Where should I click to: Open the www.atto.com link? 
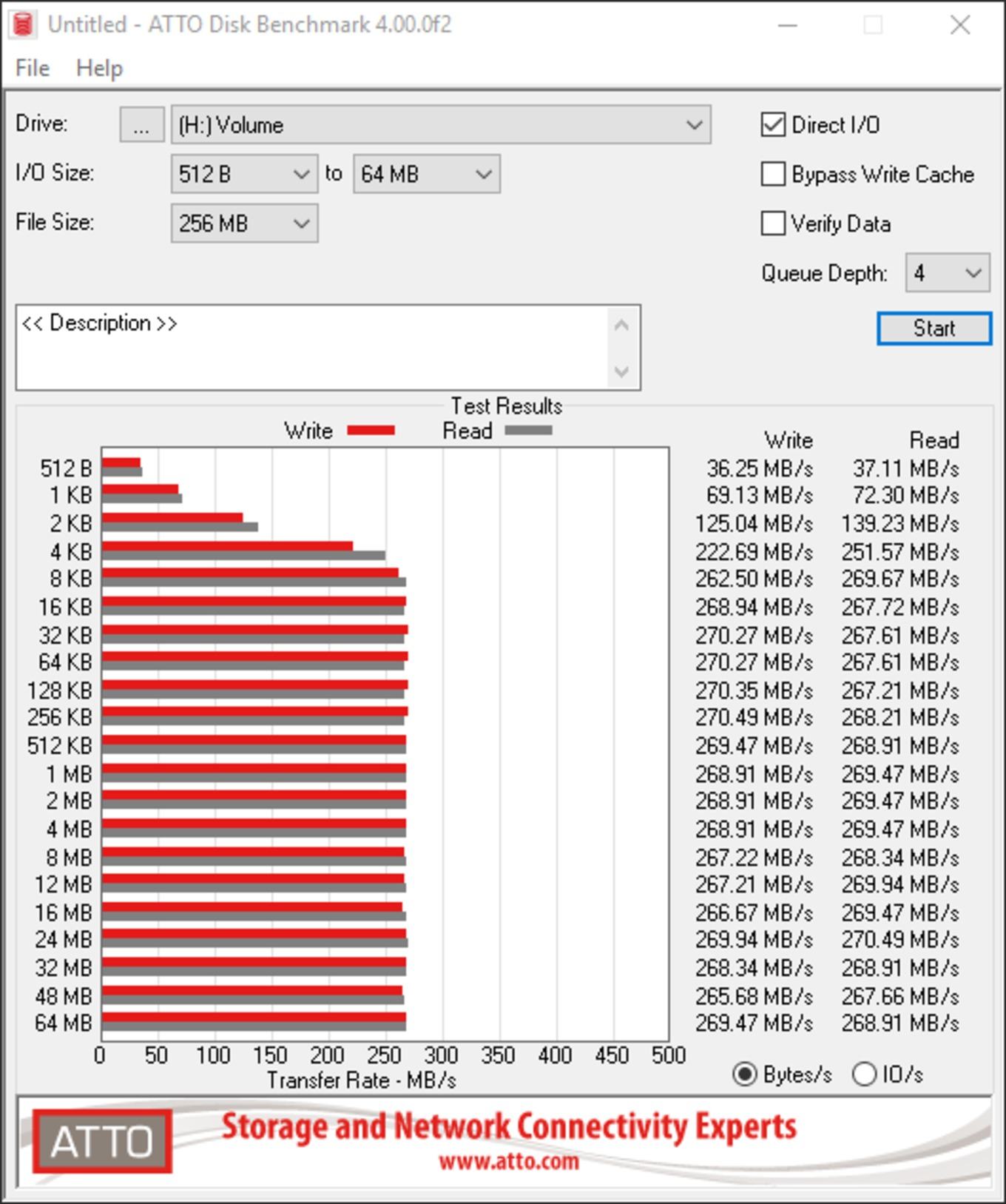(509, 1161)
